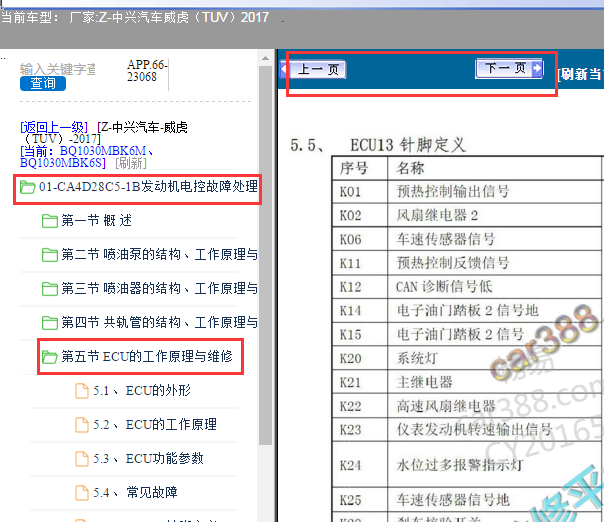The height and width of the screenshot is (522, 604).
Task: Click the folder icon beside 第一节 概述
Action: [50, 221]
